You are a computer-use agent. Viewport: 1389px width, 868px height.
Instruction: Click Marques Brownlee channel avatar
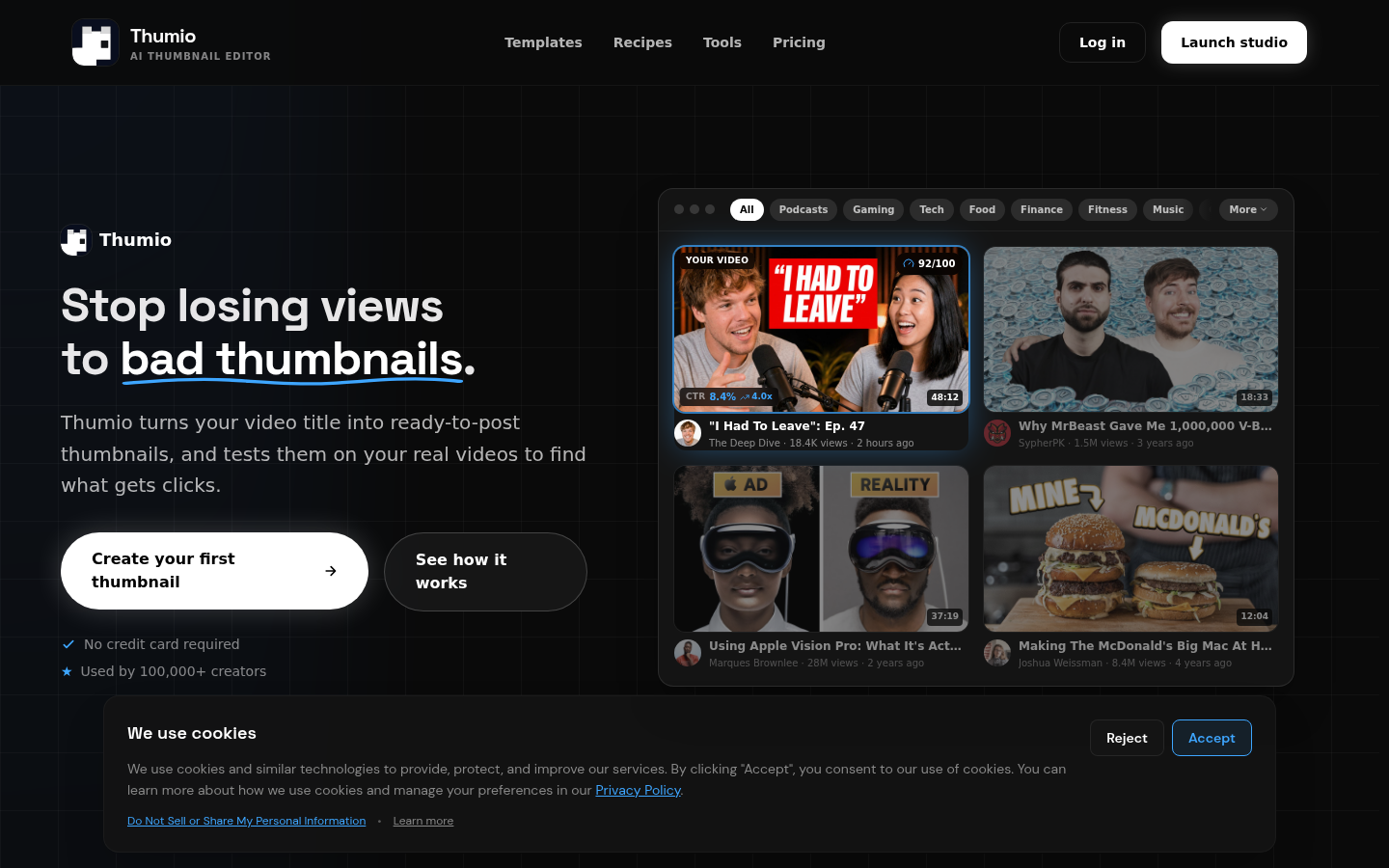point(688,653)
